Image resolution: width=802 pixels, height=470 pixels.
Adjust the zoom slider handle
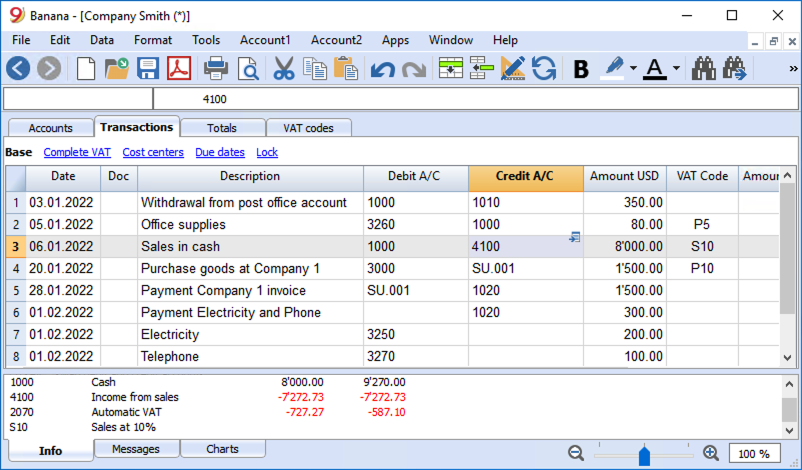pos(644,455)
